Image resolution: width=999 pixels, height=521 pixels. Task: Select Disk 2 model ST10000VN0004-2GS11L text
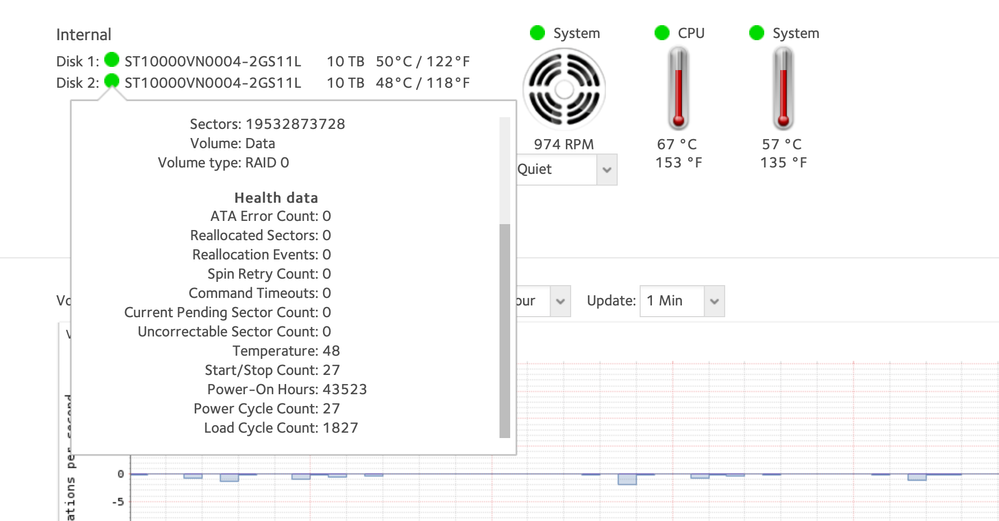coord(213,83)
